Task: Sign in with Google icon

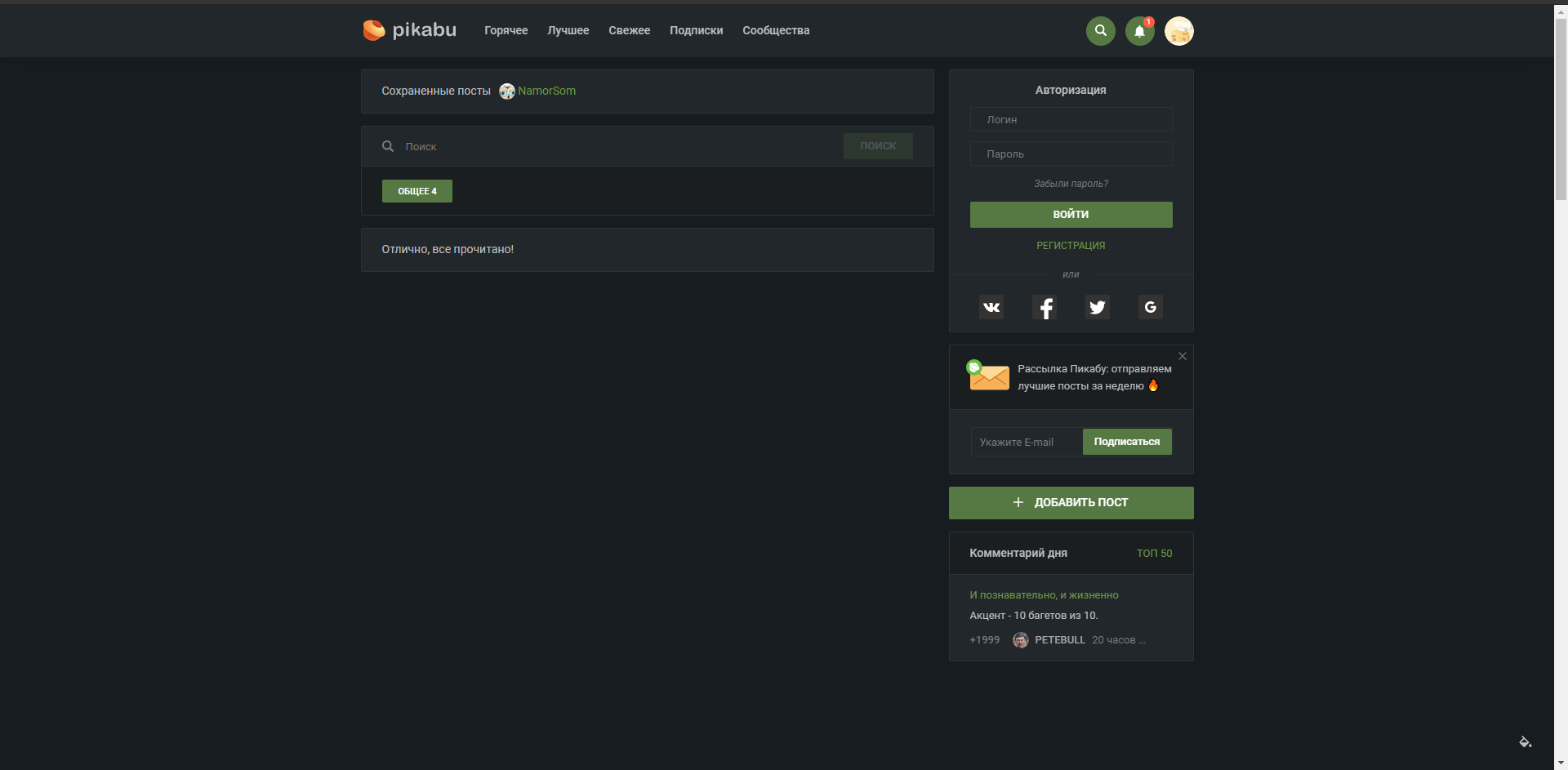Action: point(1151,307)
